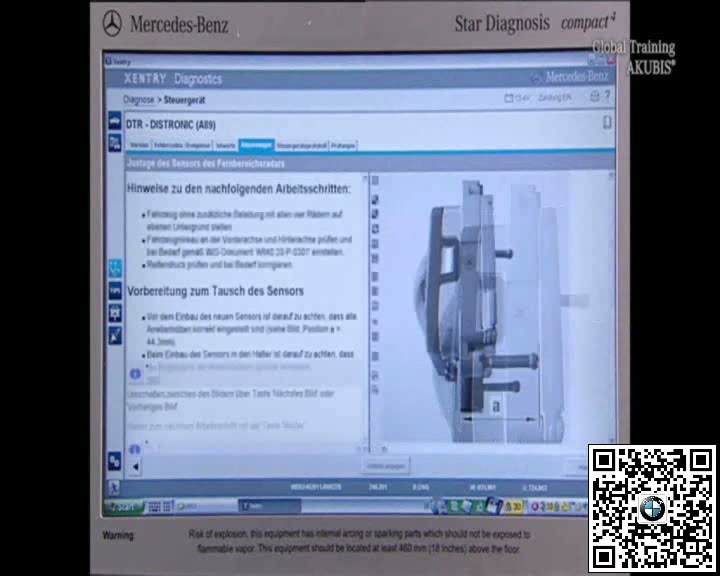Click the first quick-launch icon next to Start

tap(154, 507)
